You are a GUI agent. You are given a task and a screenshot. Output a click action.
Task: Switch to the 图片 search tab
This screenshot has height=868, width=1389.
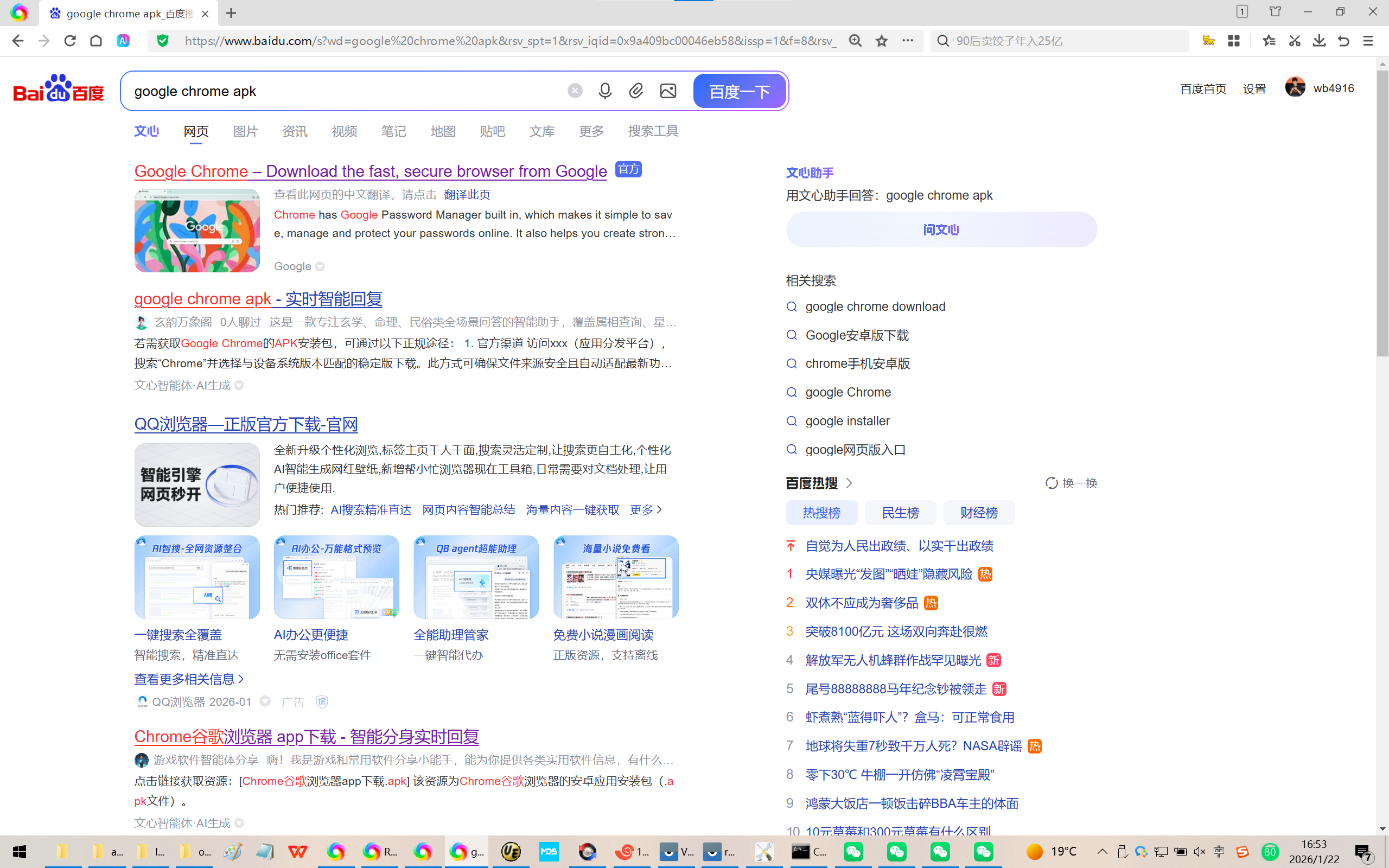(245, 131)
